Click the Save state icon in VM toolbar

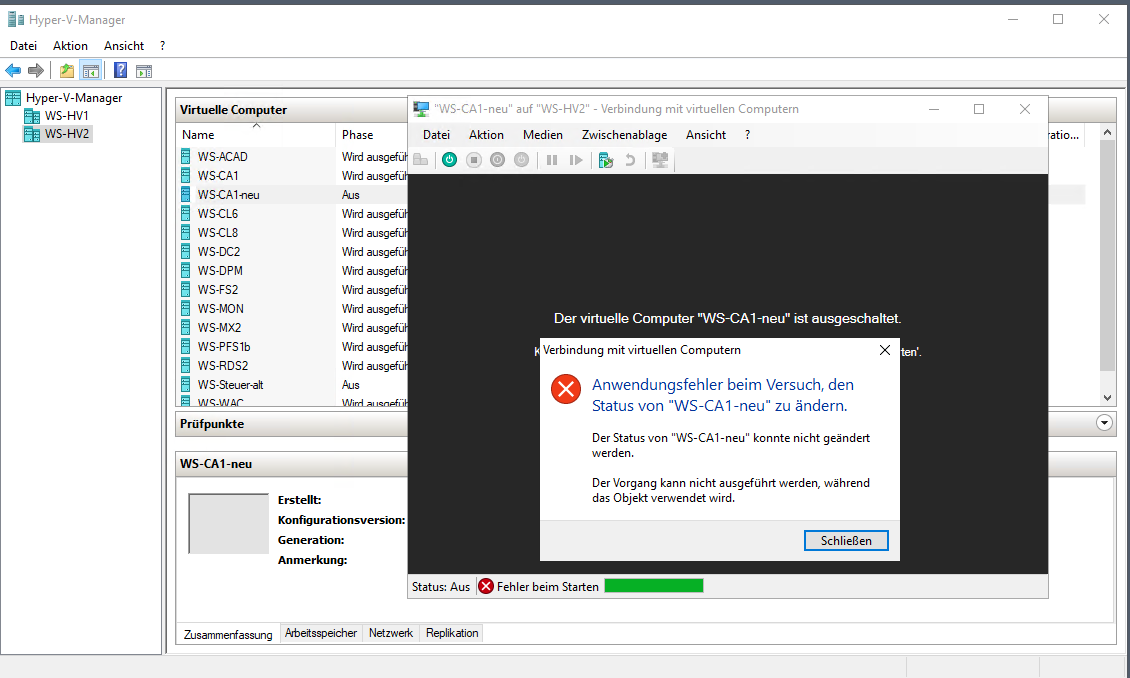tap(522, 160)
